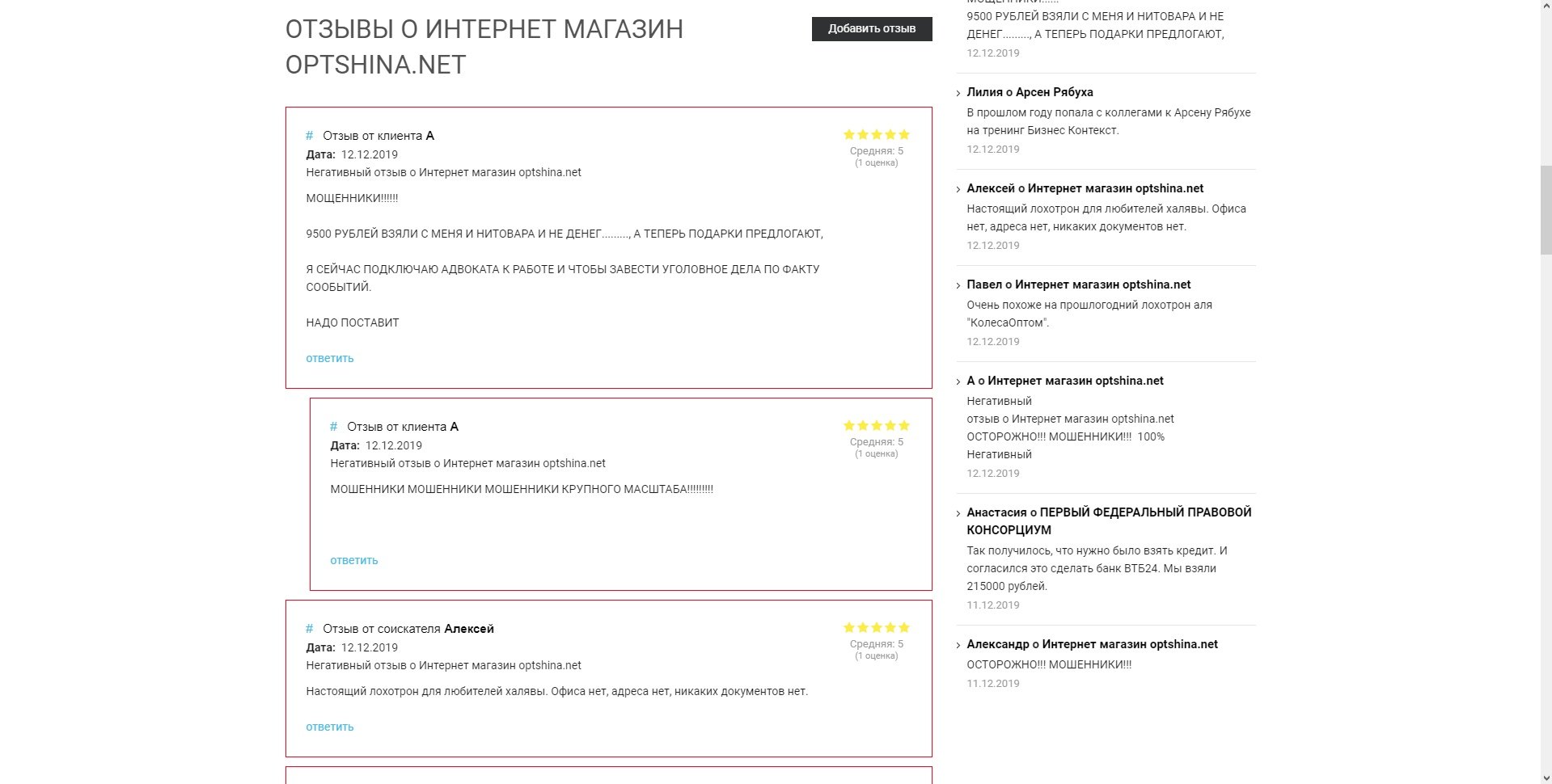Rate the first review using its star rating
Screen dimensions: 1552x784
click(x=876, y=135)
